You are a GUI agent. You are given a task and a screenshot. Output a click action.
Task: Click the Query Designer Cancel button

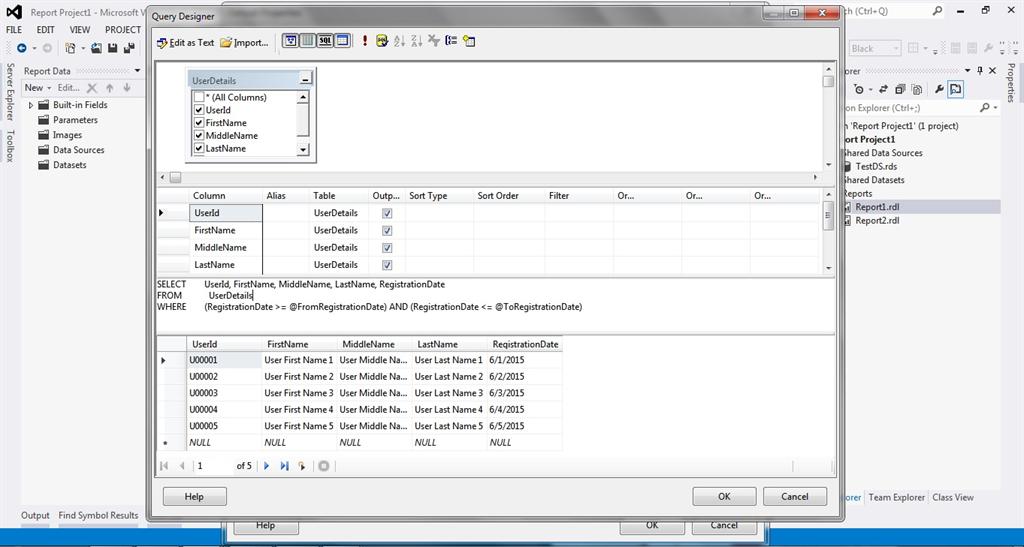tap(795, 497)
